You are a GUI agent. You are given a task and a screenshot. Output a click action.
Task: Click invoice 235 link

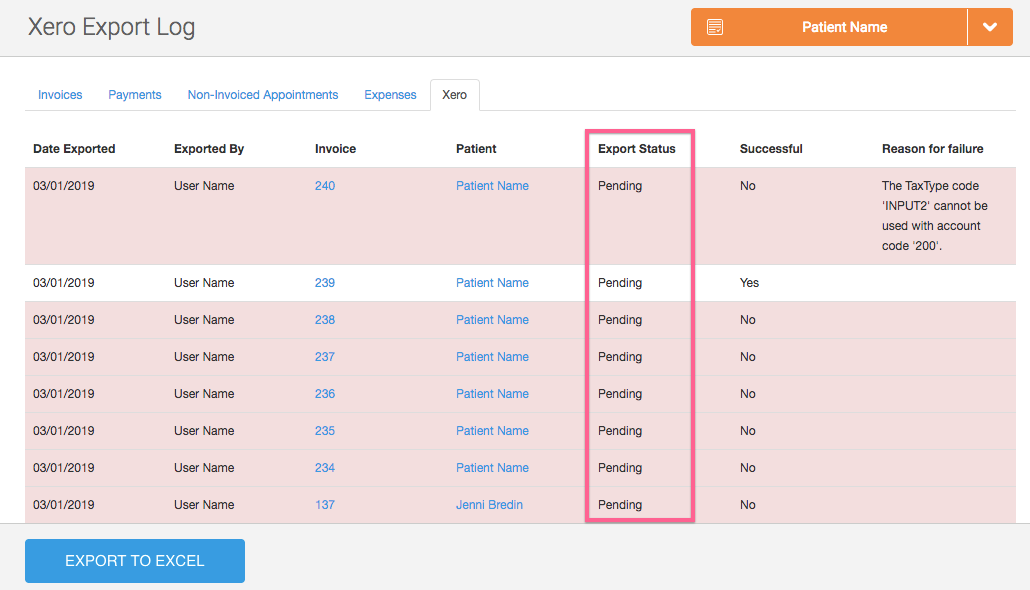pos(325,431)
